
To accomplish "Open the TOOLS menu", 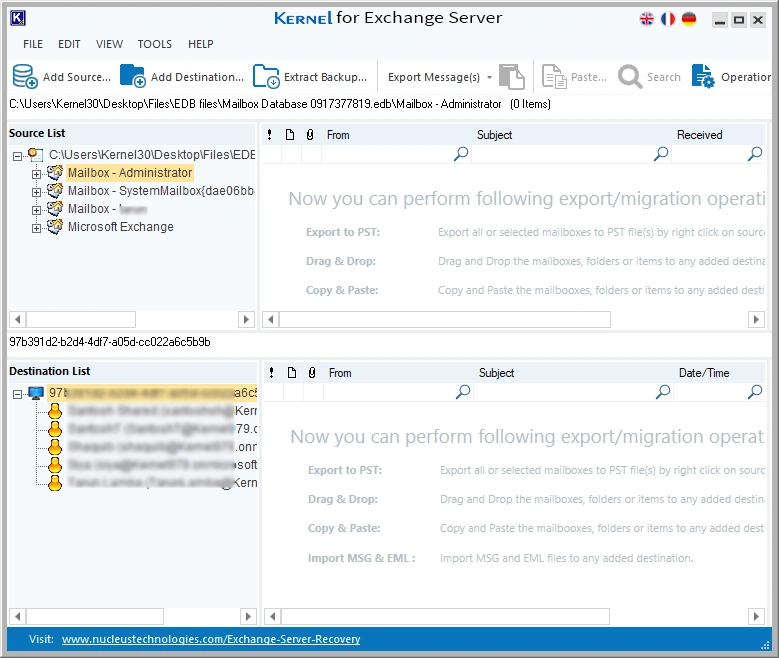I will (x=155, y=44).
